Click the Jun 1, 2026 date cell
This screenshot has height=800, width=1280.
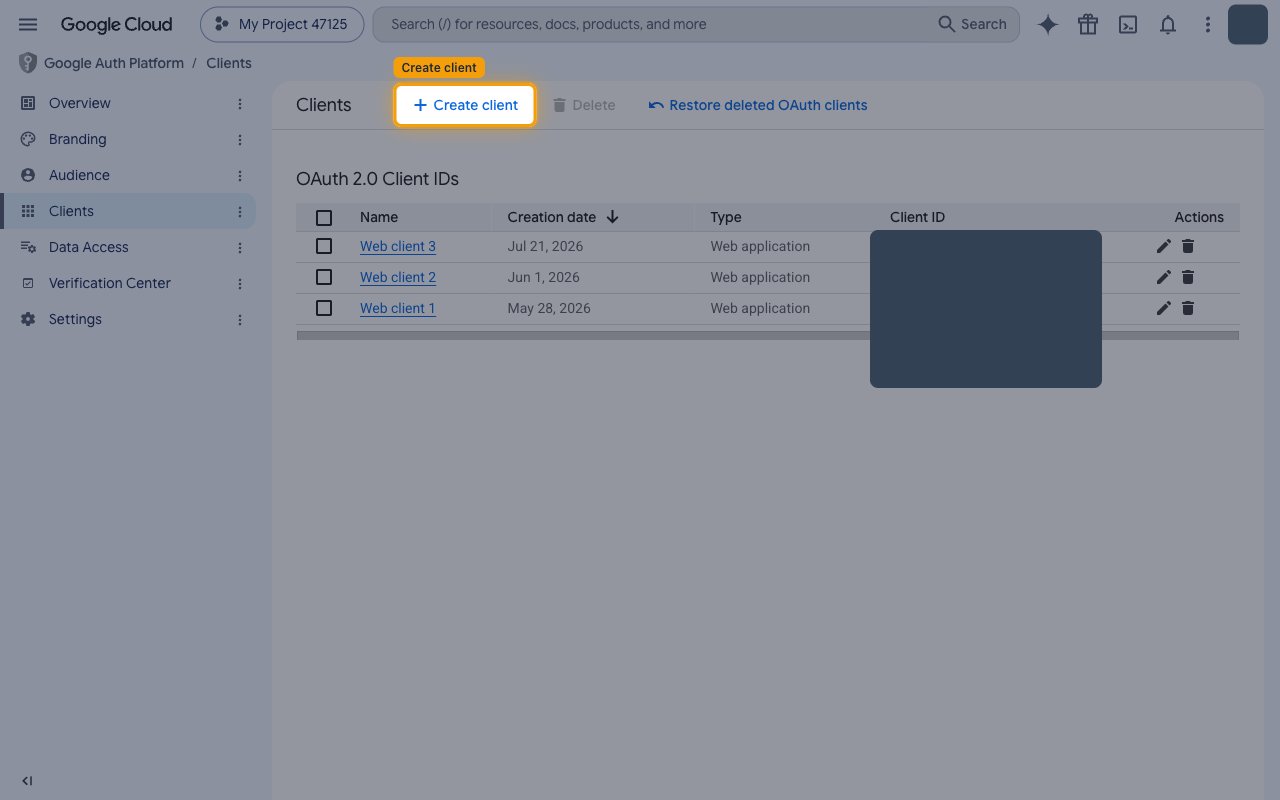(x=543, y=277)
